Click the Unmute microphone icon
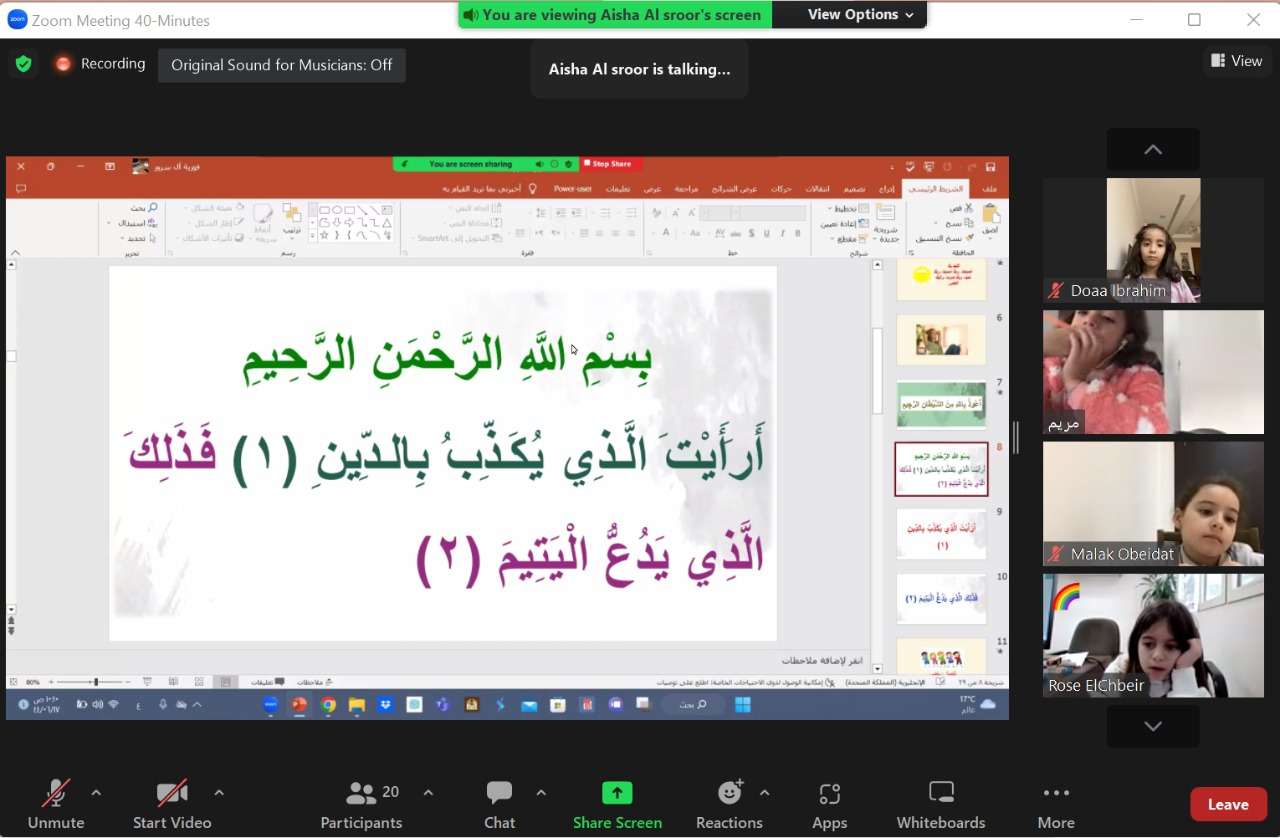This screenshot has width=1280, height=838. point(56,794)
